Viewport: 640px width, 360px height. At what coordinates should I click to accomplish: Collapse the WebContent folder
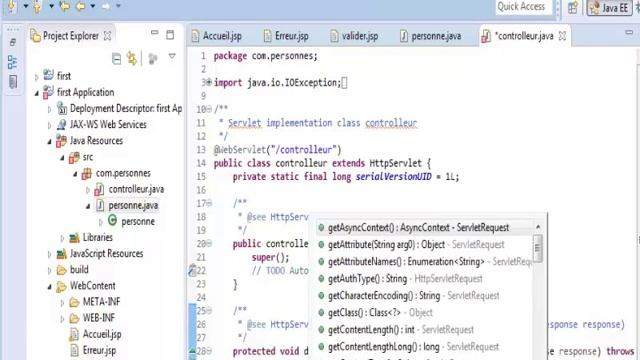[49, 286]
